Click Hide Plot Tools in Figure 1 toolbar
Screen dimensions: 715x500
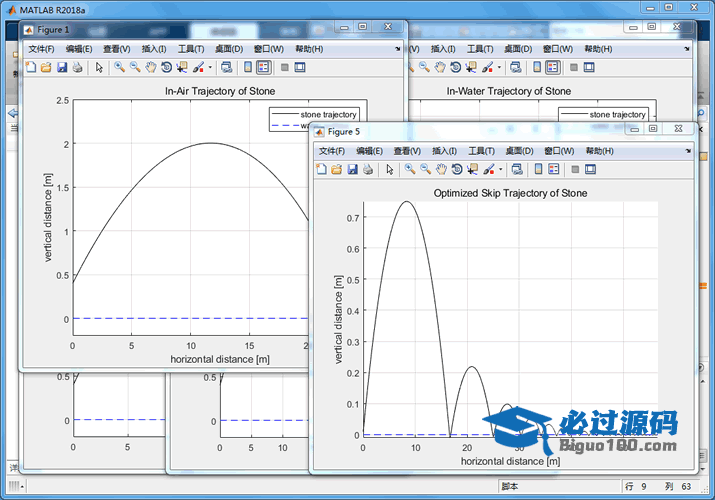(285, 67)
